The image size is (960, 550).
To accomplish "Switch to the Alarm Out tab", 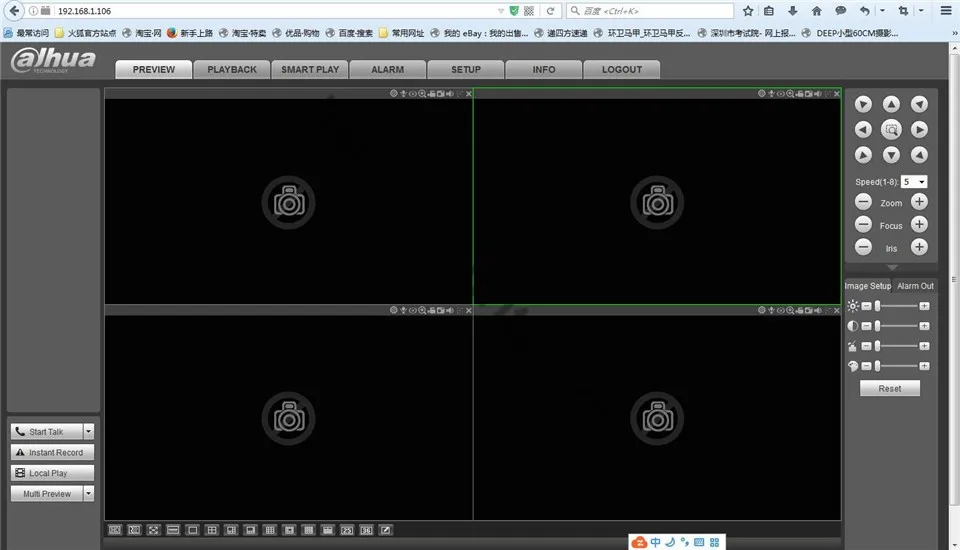I will (915, 286).
